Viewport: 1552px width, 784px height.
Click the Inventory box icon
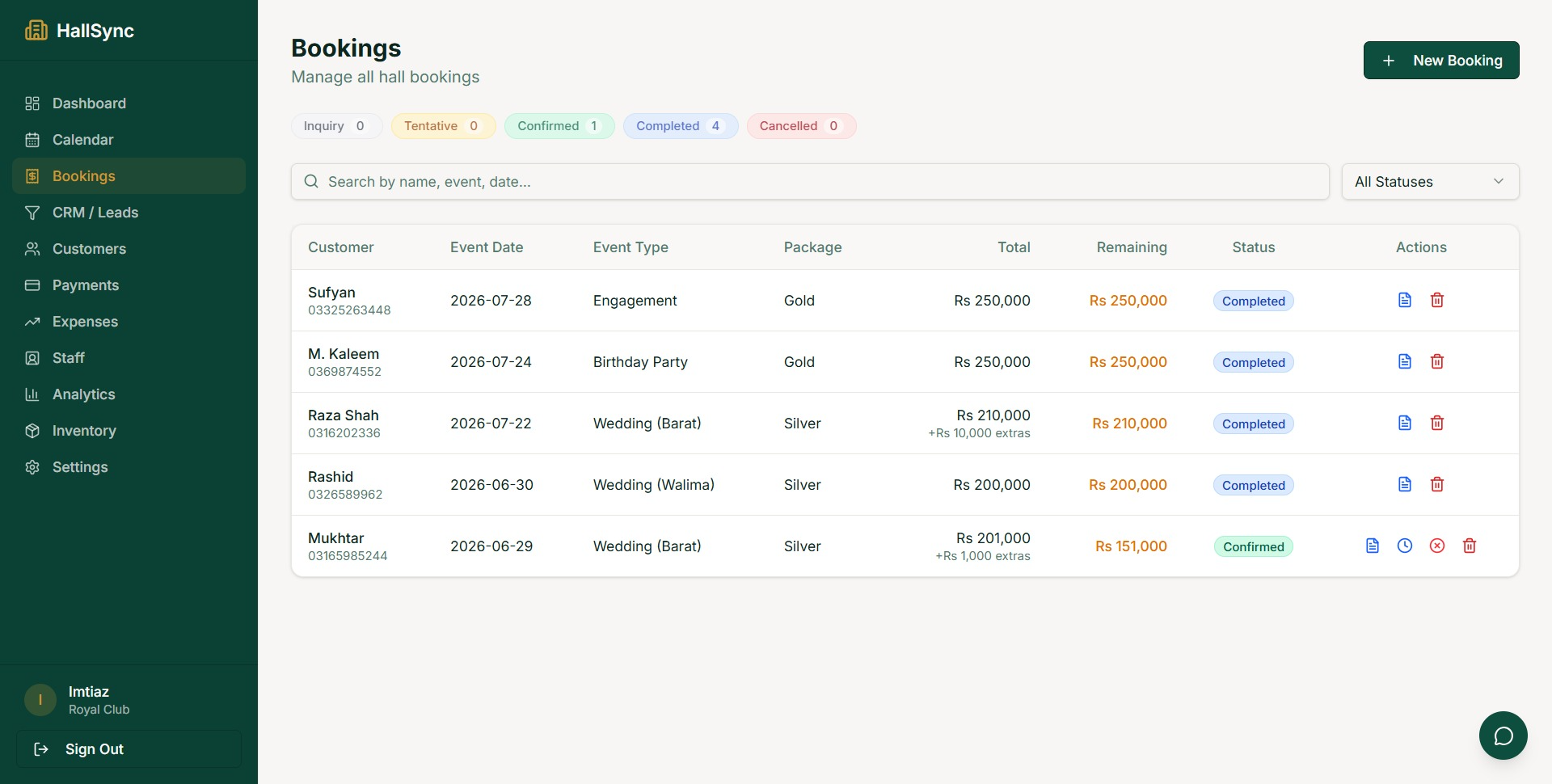[32, 431]
